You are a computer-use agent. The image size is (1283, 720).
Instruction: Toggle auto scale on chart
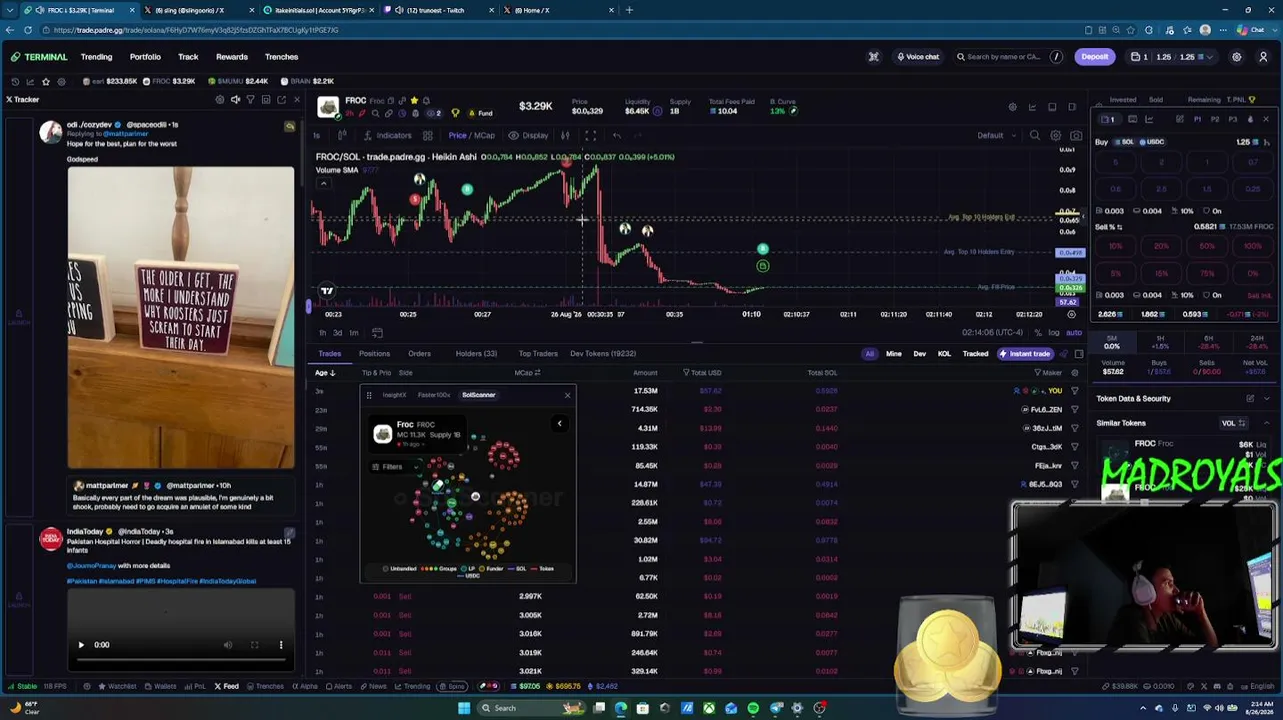[x=1073, y=333]
